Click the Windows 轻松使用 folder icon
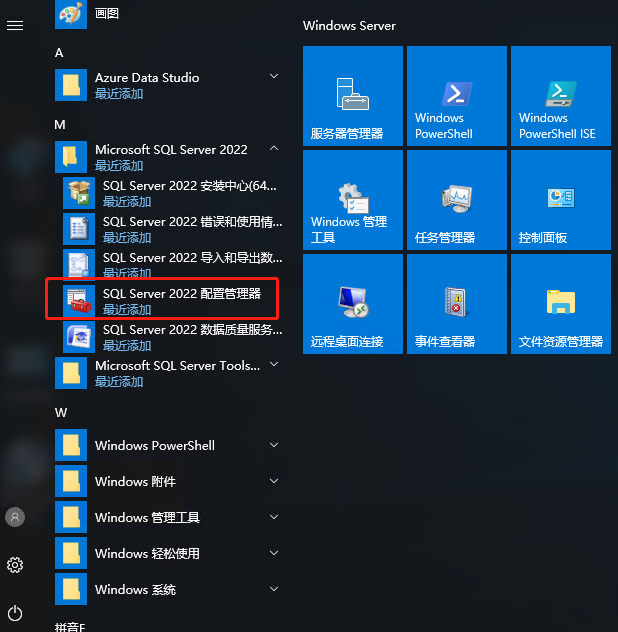 click(71, 553)
